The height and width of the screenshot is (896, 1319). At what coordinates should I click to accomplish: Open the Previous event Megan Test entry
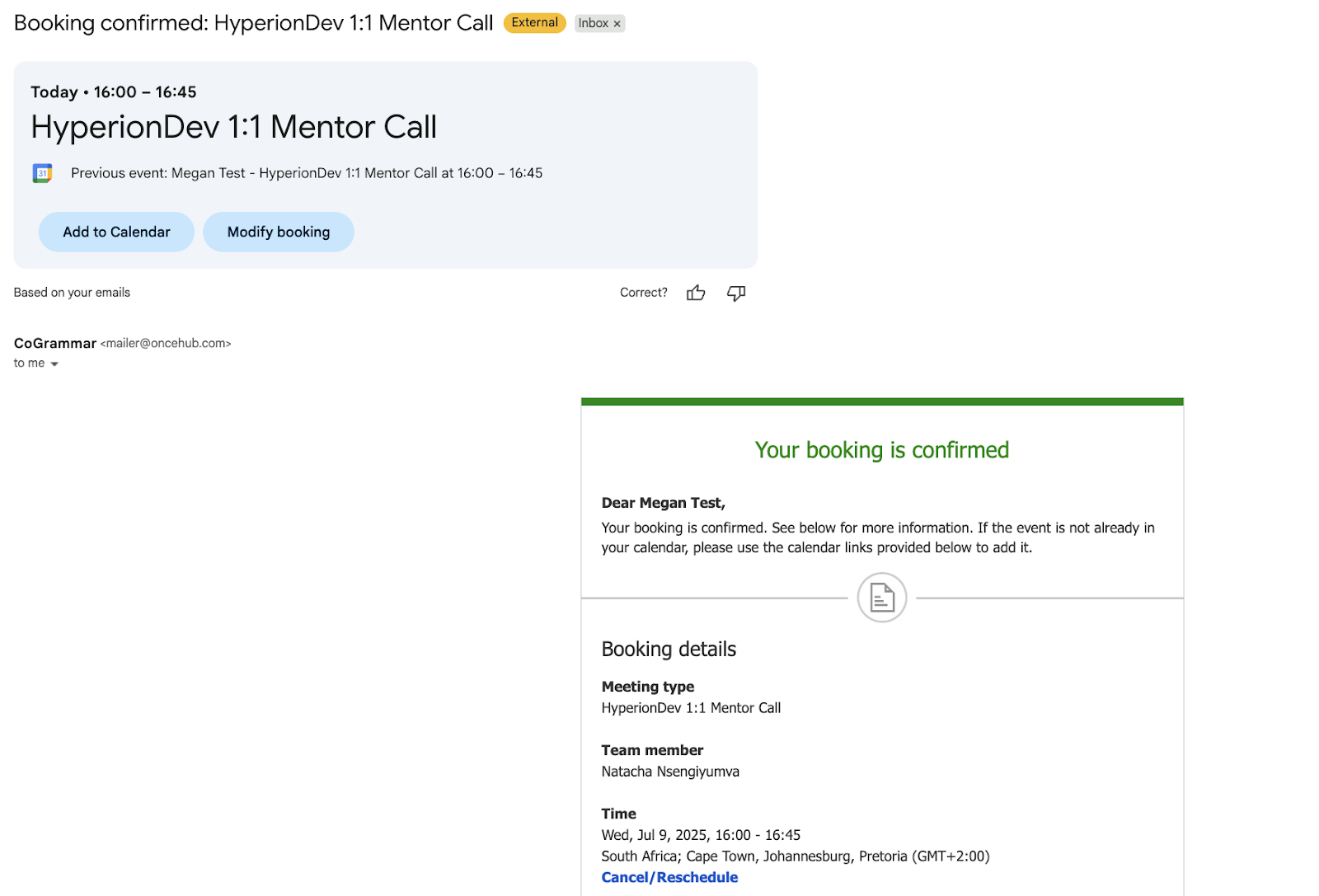pyautogui.click(x=307, y=173)
